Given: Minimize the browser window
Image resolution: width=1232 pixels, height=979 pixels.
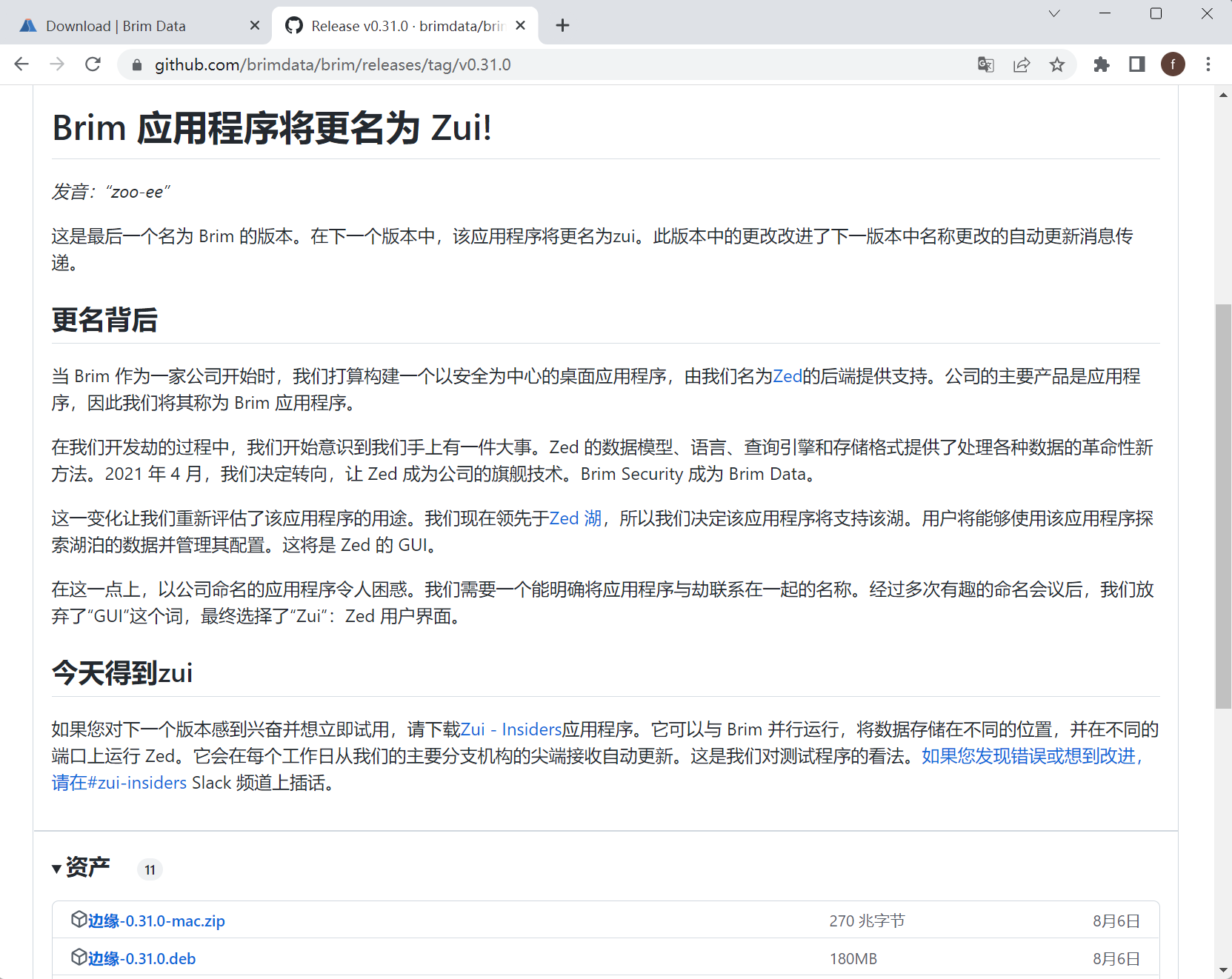Looking at the screenshot, I should [x=1105, y=13].
